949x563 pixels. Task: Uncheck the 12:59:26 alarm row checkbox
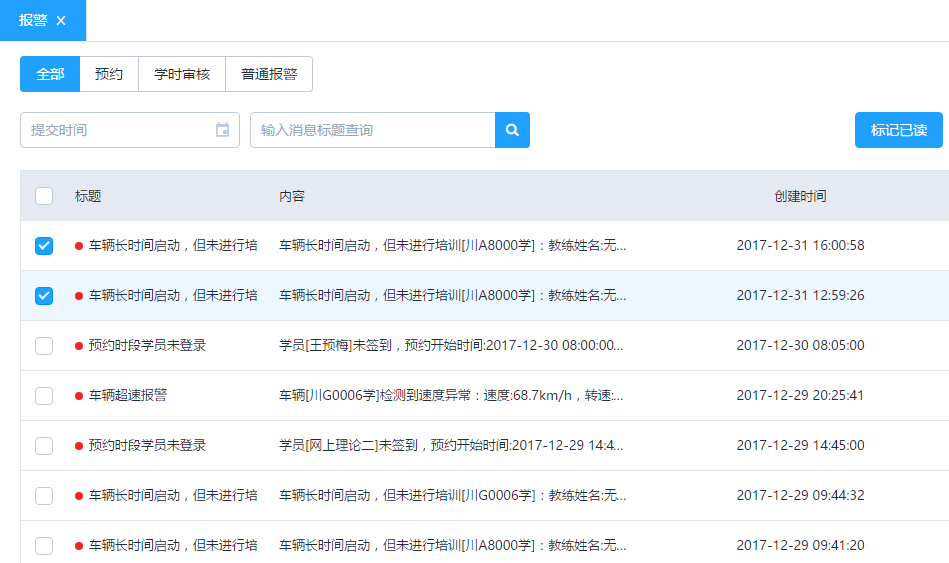click(x=44, y=296)
